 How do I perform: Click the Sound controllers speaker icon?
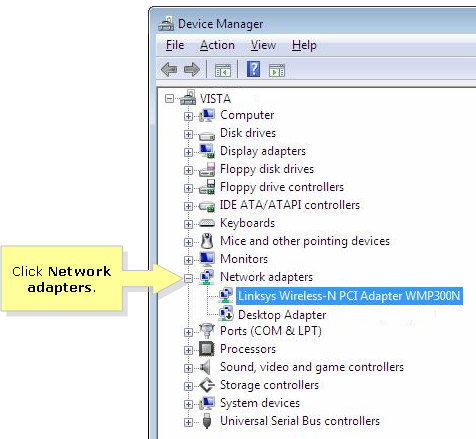point(205,367)
